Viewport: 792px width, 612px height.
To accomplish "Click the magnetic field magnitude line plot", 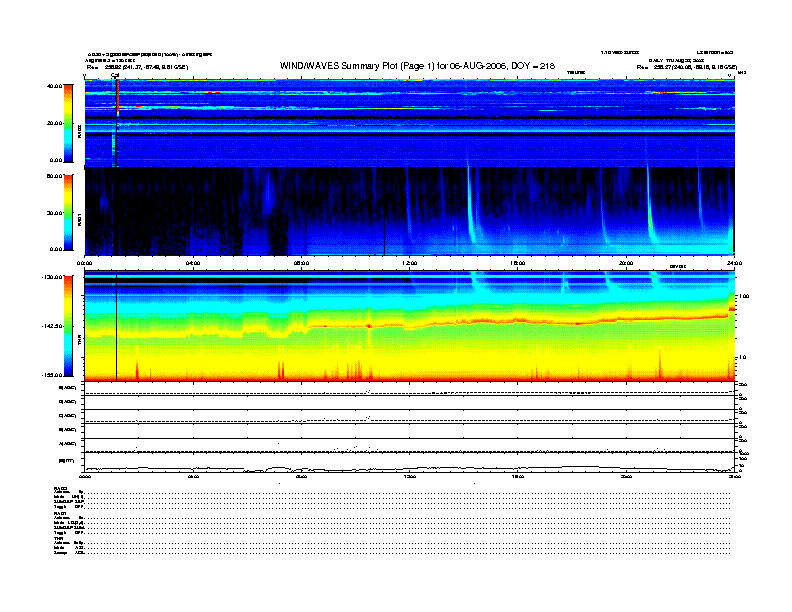I will 409,468.
